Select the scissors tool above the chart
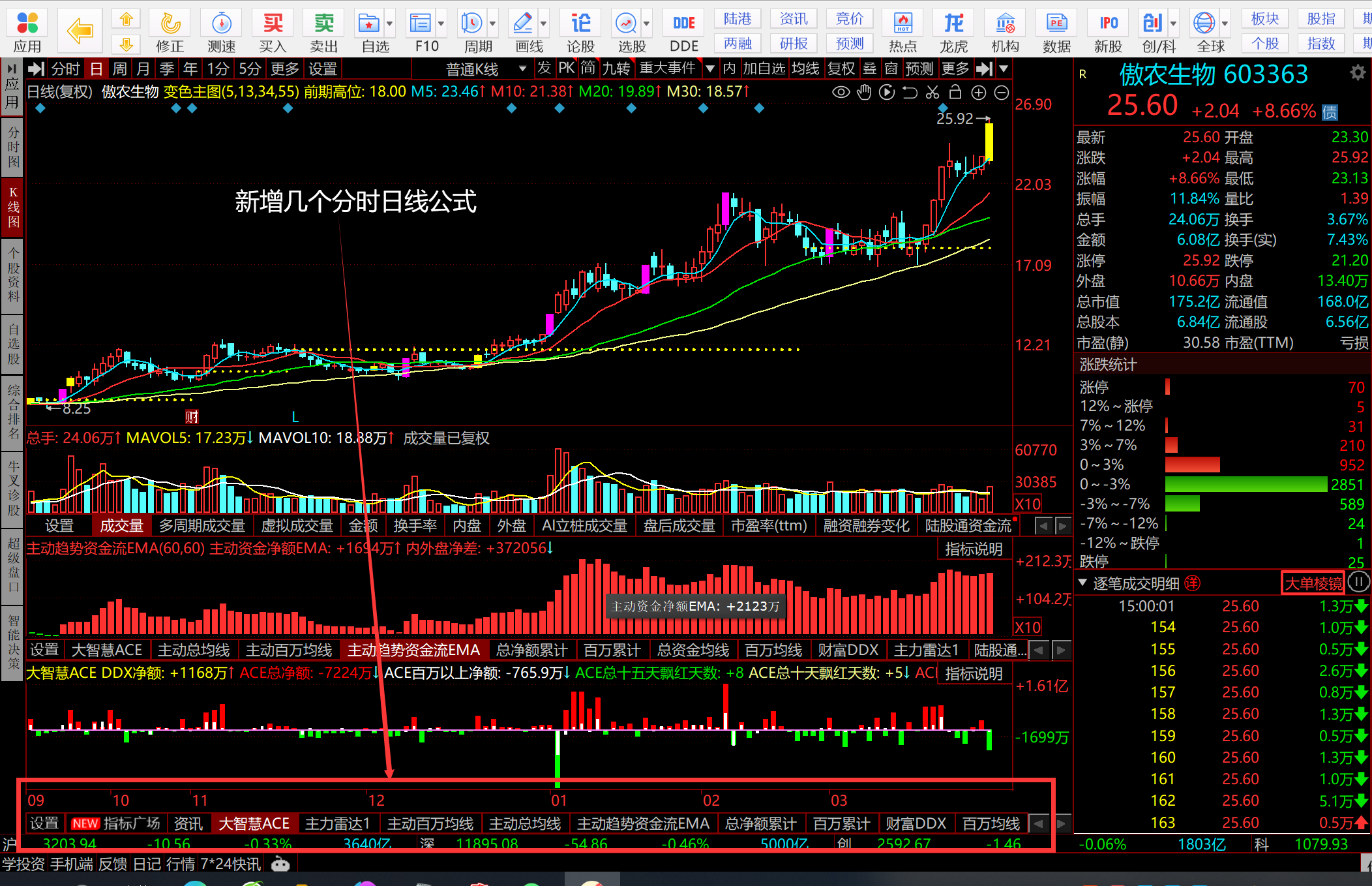The width and height of the screenshot is (1372, 886). (x=932, y=93)
